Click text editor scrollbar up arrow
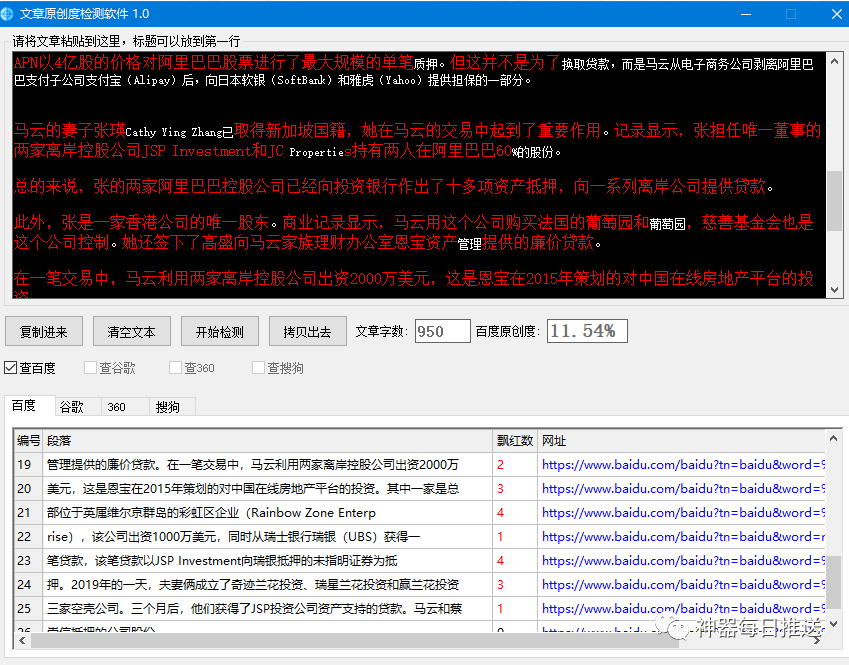 coord(834,61)
